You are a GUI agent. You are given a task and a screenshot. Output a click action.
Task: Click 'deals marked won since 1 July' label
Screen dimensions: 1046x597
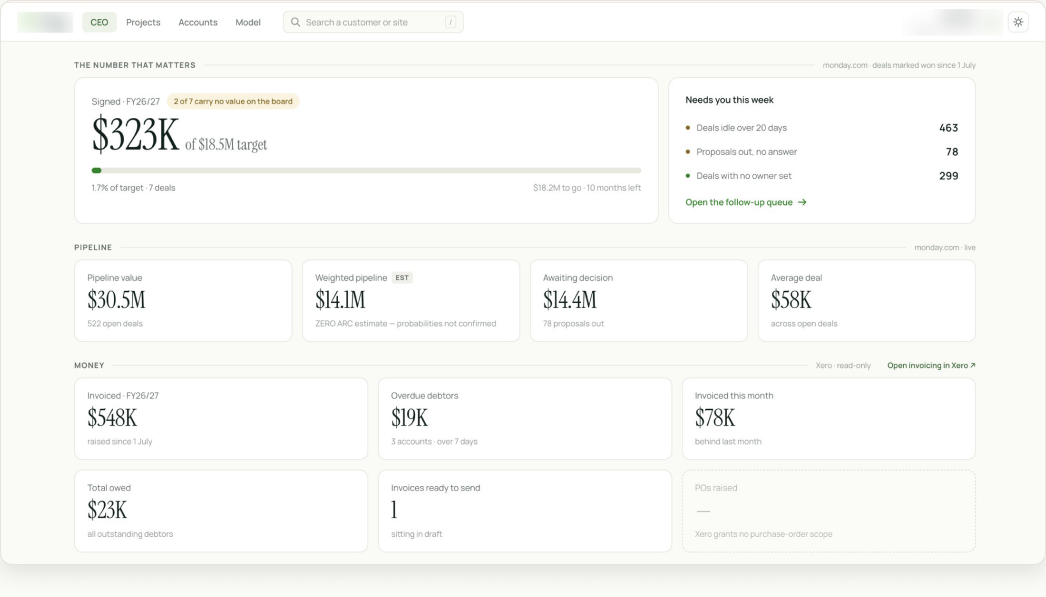(924, 65)
